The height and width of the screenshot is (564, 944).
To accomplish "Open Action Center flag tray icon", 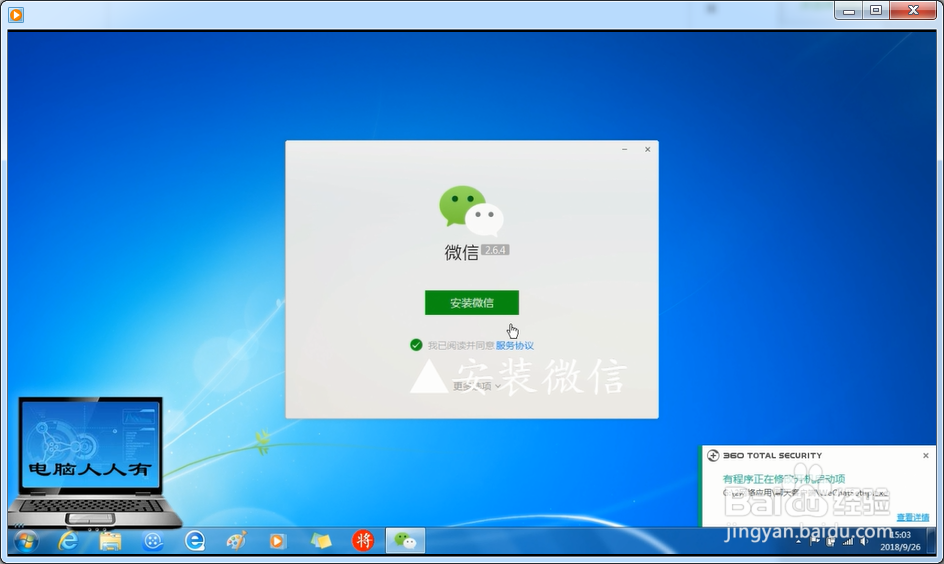I will pyautogui.click(x=815, y=541).
